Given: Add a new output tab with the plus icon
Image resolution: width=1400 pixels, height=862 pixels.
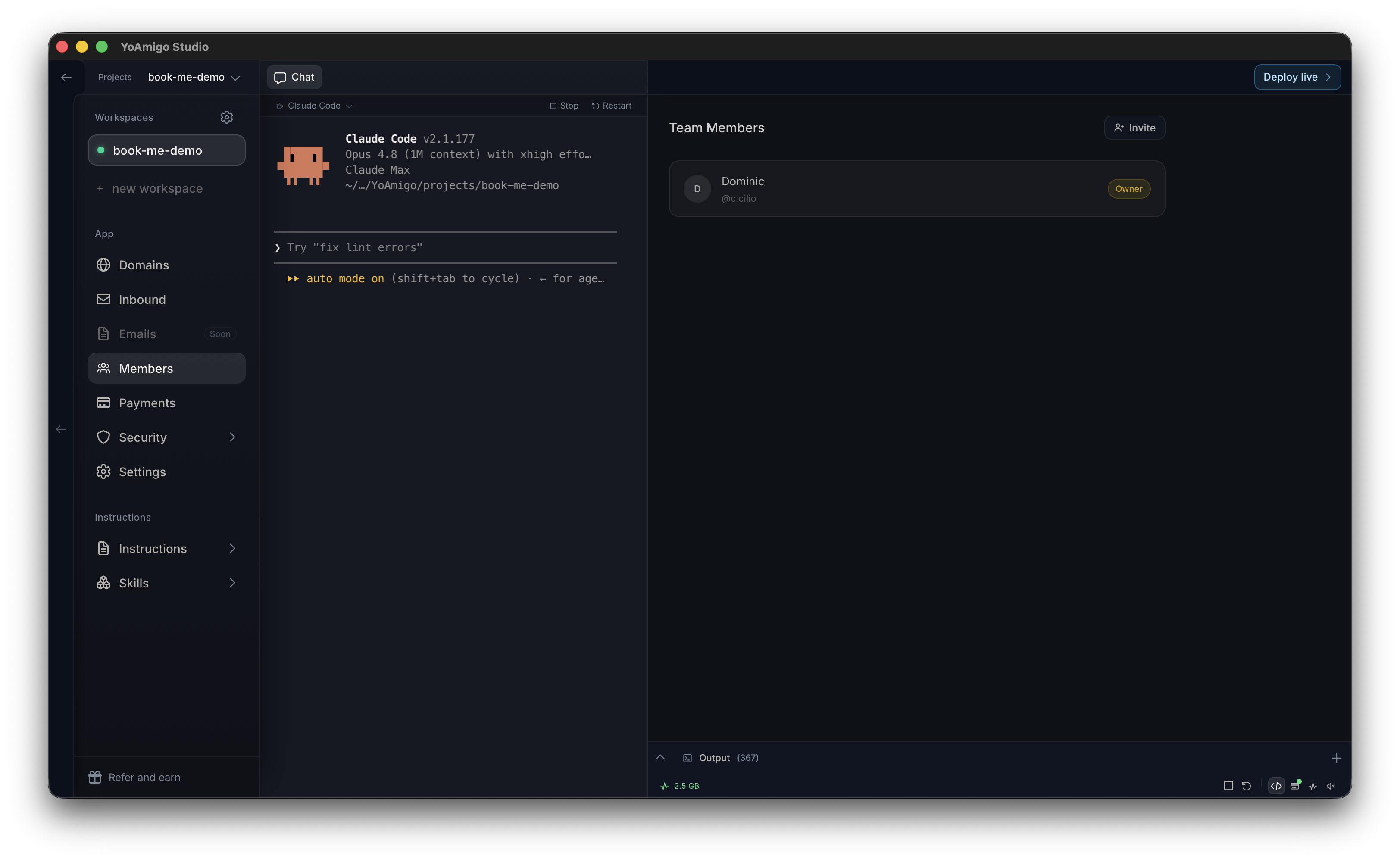Looking at the screenshot, I should [x=1336, y=758].
